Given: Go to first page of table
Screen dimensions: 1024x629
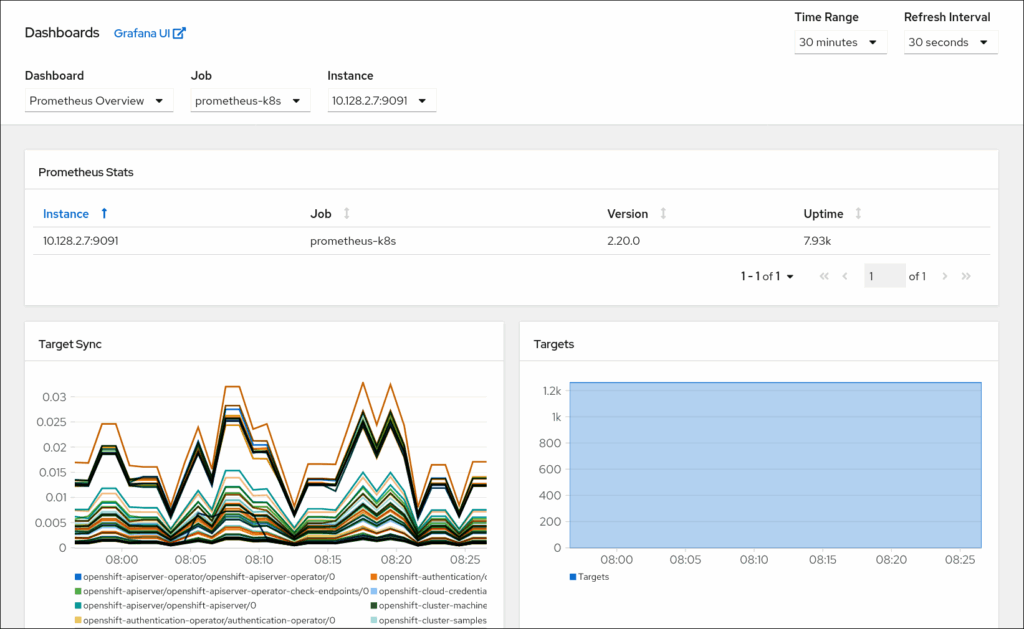Looking at the screenshot, I should [x=824, y=277].
